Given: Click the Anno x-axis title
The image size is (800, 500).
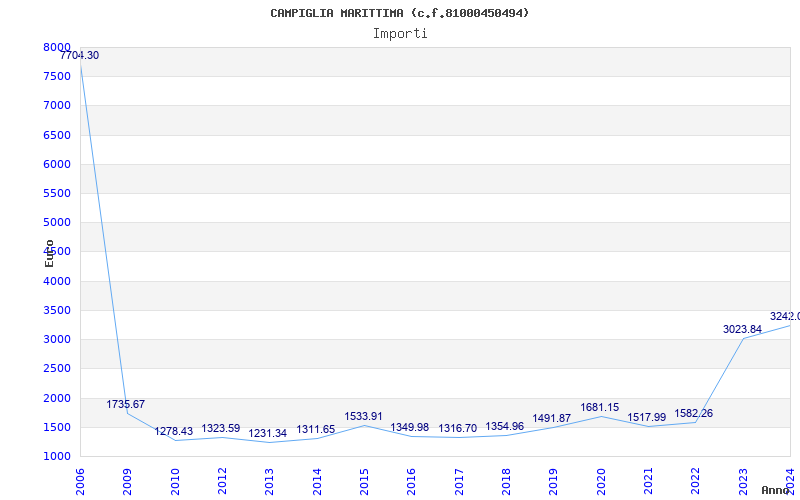Looking at the screenshot, I should point(775,490).
